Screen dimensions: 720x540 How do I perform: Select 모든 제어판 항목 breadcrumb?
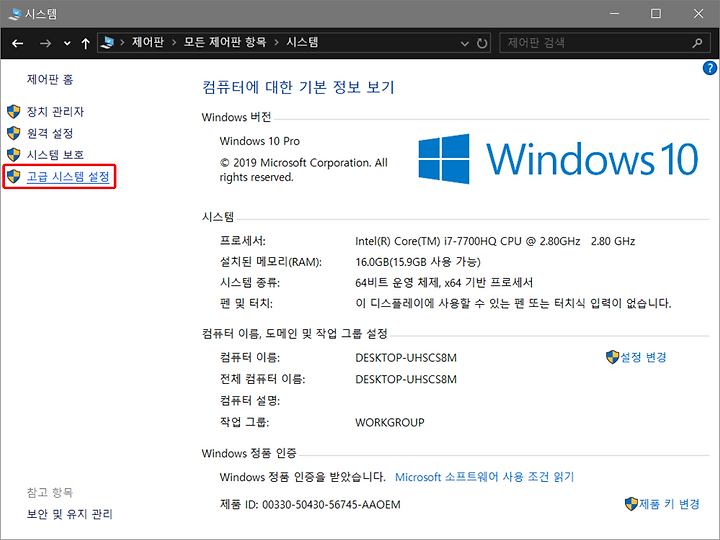(225, 42)
